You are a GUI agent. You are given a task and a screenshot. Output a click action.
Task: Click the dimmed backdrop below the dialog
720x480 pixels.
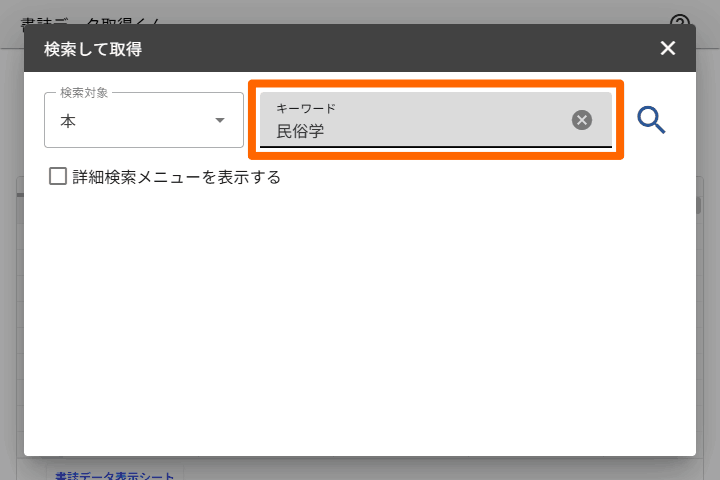tap(400, 469)
